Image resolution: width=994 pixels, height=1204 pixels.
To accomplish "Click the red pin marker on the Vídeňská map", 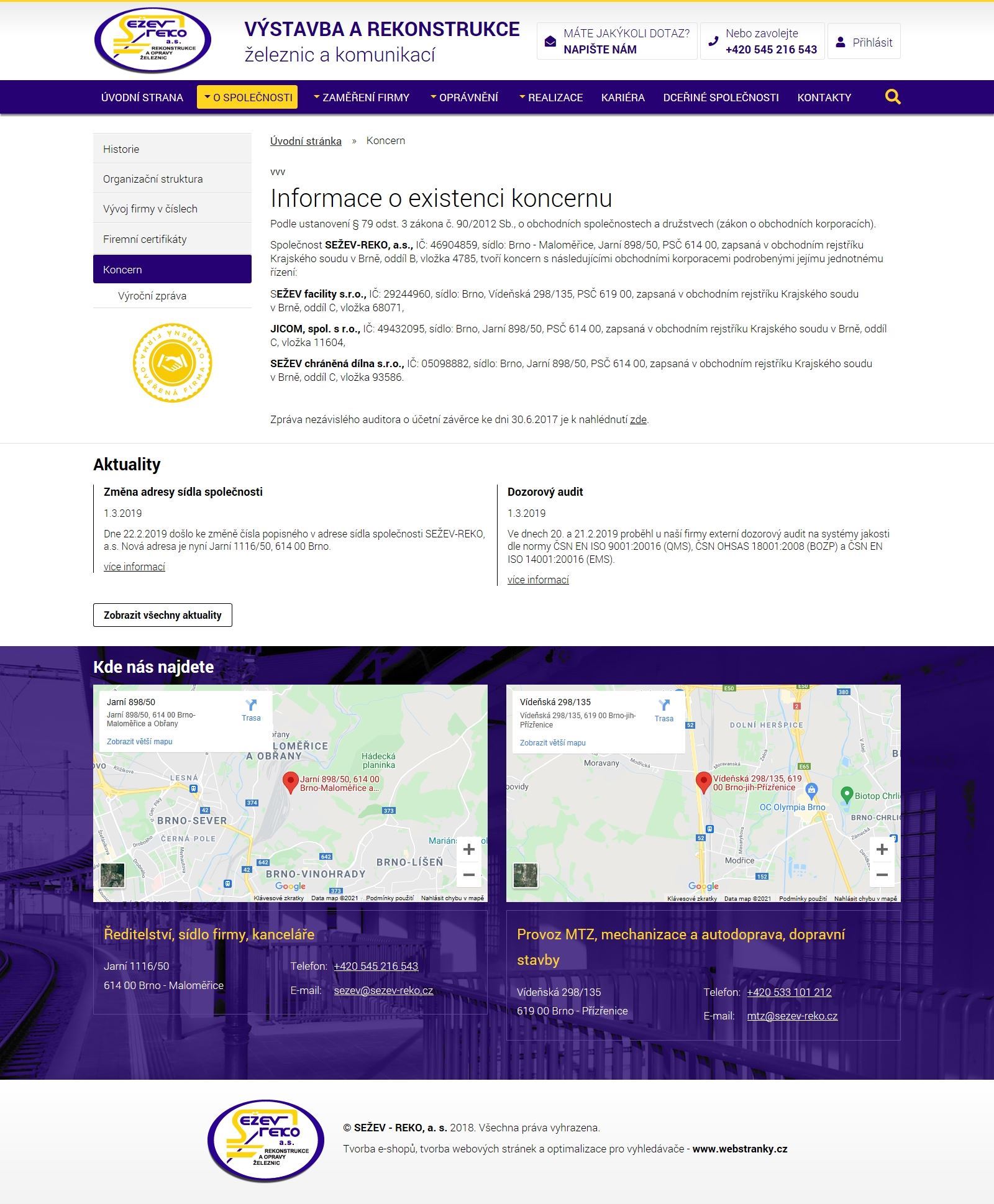I will click(703, 783).
